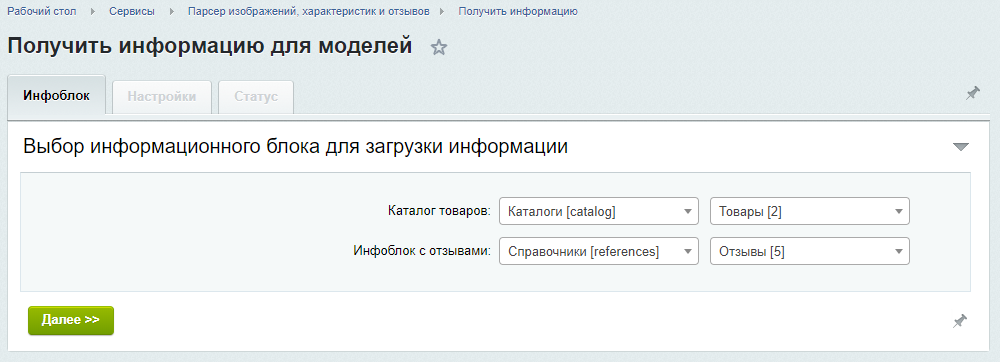Switch to the Инфоблок tab

coord(56,96)
